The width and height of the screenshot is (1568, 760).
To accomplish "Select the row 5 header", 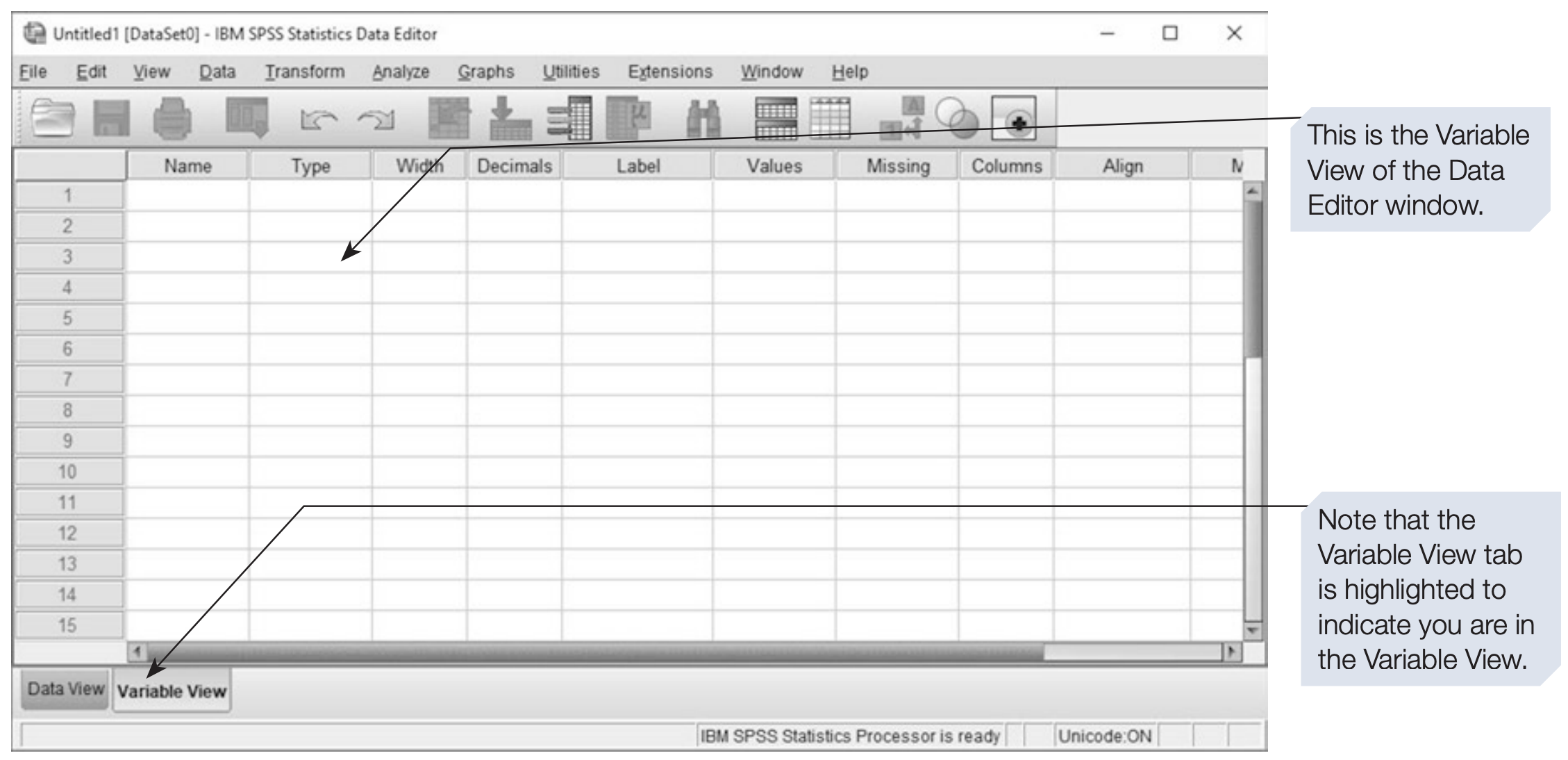I will tap(68, 319).
